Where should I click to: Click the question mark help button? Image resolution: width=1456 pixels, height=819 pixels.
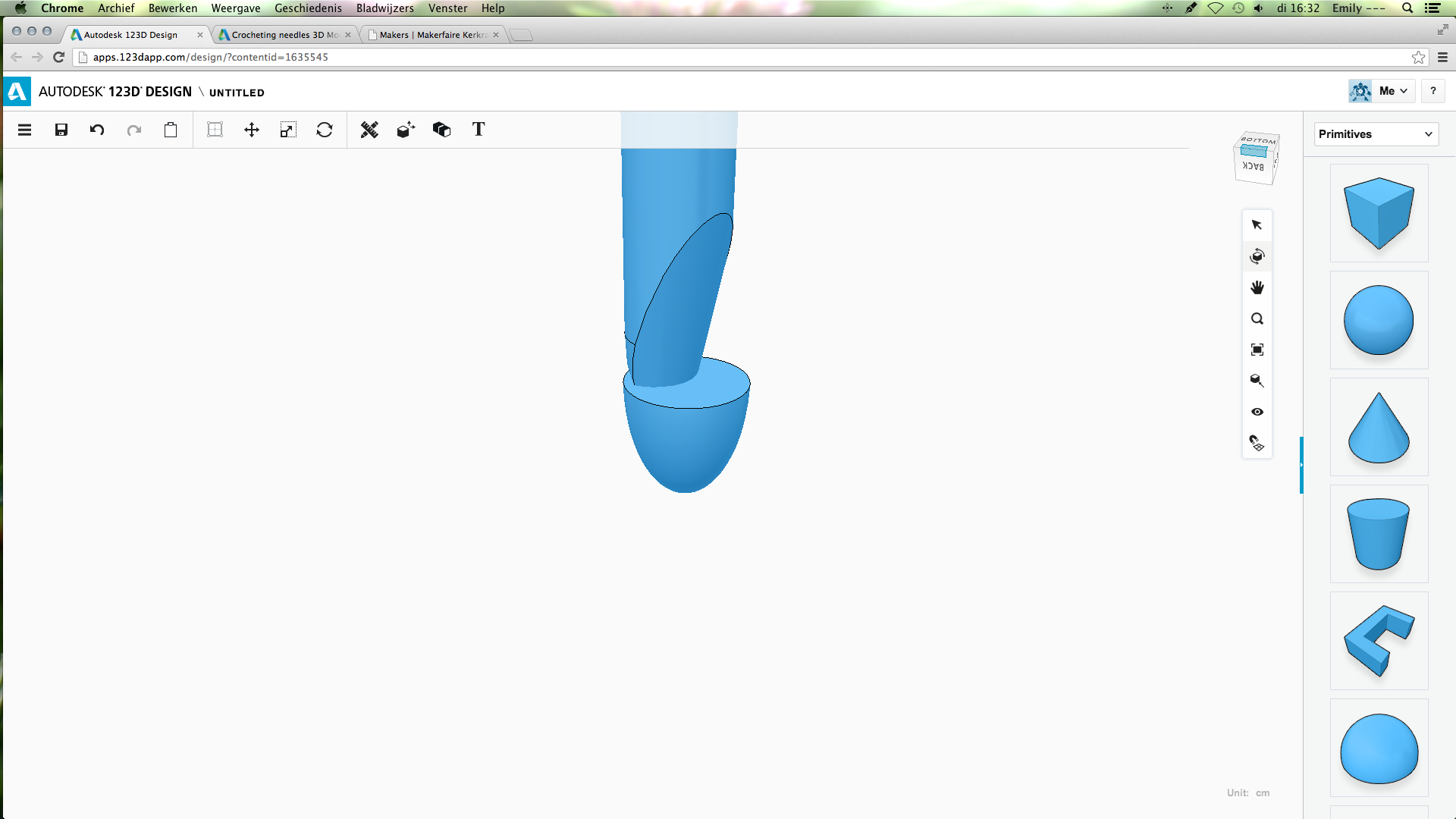pyautogui.click(x=1432, y=91)
